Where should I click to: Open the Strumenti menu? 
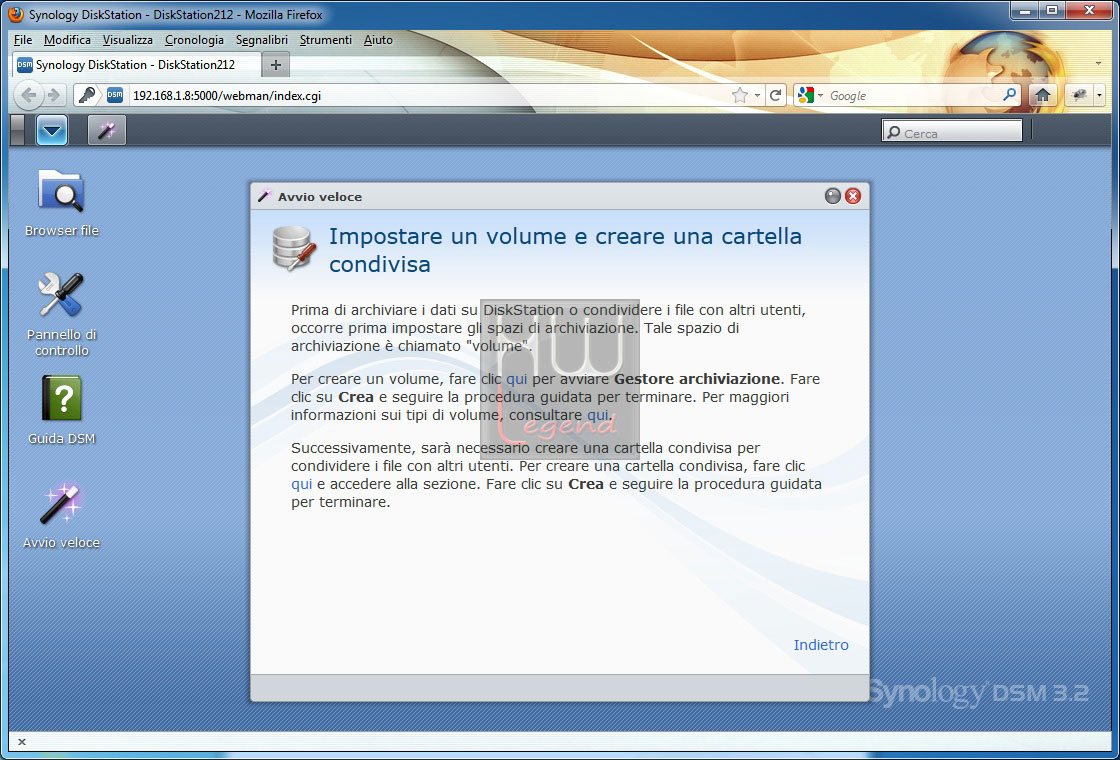click(326, 40)
